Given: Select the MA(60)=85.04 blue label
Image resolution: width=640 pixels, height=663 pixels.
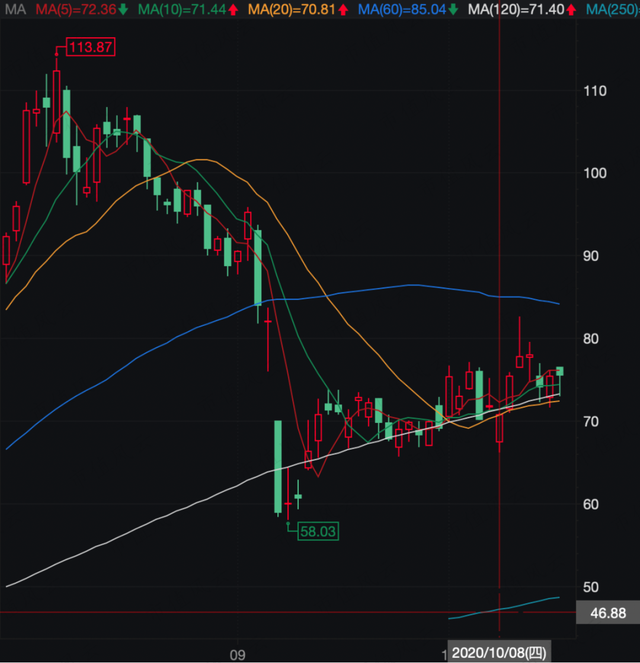Looking at the screenshot, I should 402,9.
